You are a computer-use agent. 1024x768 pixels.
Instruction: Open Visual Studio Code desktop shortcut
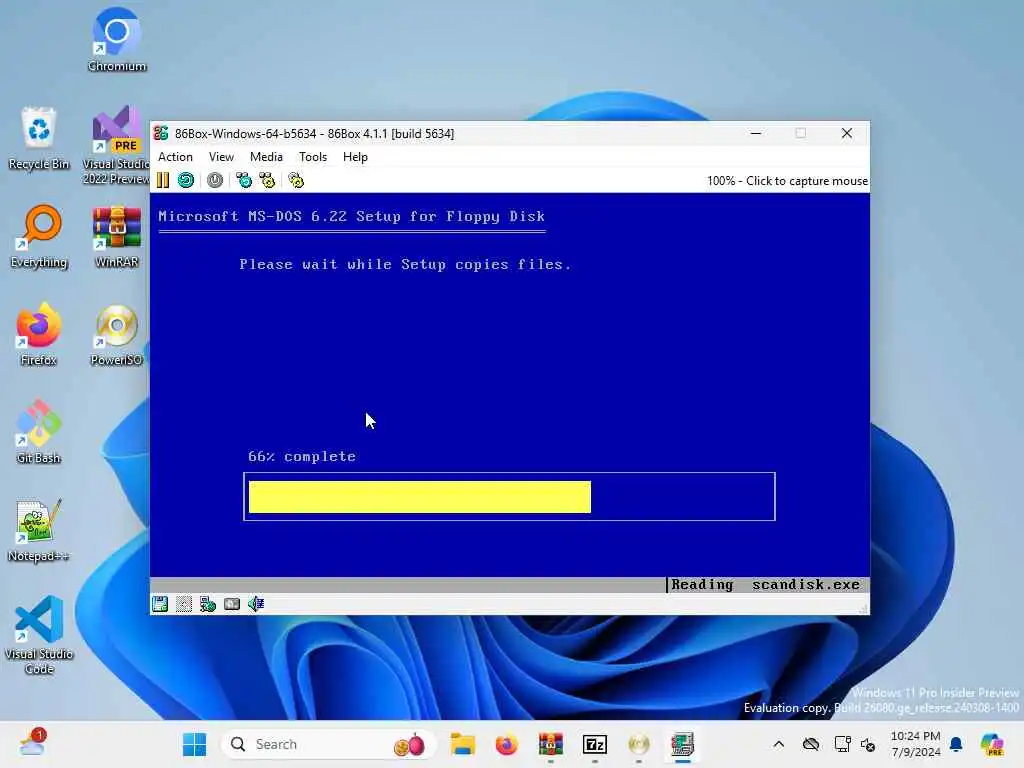click(x=39, y=635)
